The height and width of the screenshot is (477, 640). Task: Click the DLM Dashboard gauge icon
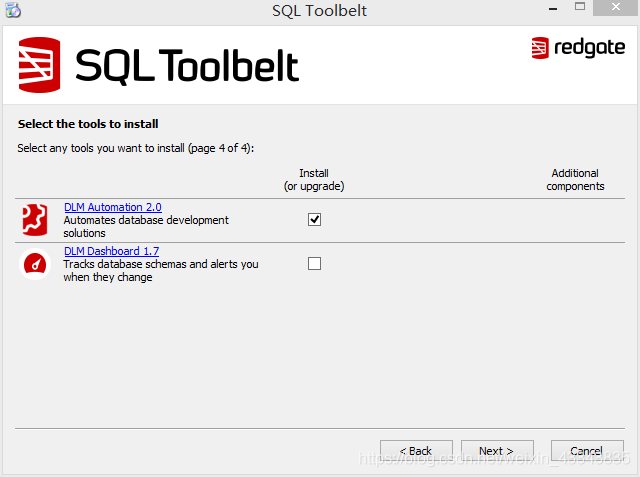point(35,264)
